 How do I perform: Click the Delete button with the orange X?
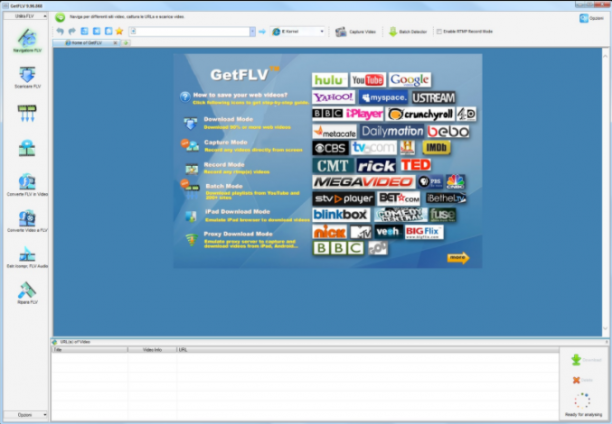[582, 380]
